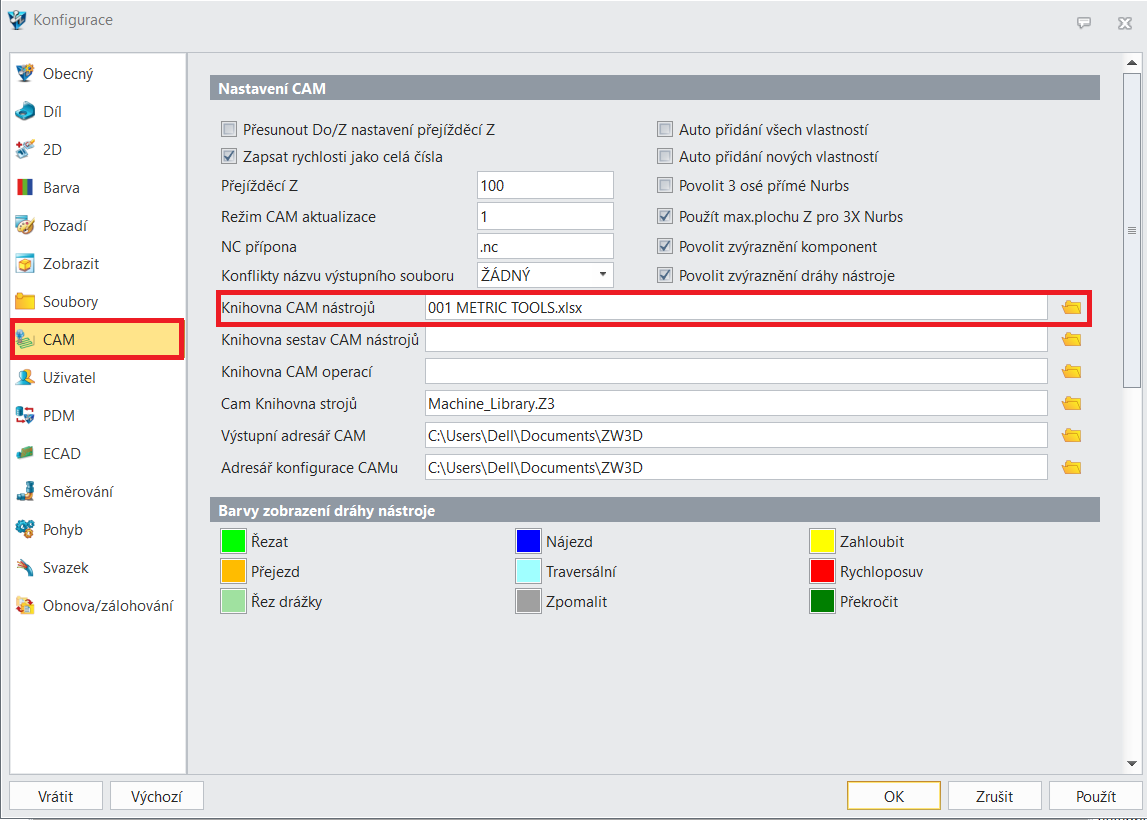Select the Díl category icon
The image size is (1147, 820).
(25, 112)
